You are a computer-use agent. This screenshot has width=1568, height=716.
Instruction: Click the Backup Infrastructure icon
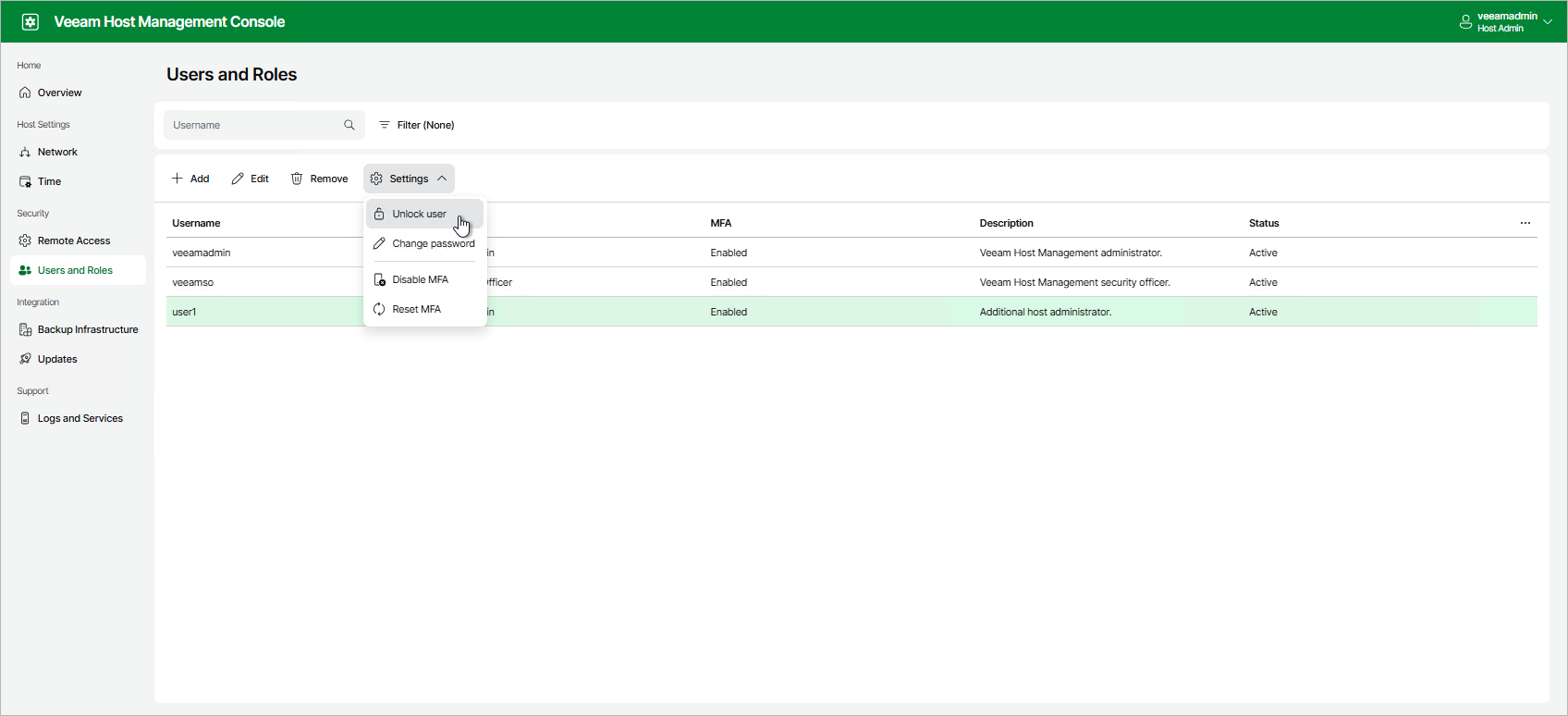25,329
